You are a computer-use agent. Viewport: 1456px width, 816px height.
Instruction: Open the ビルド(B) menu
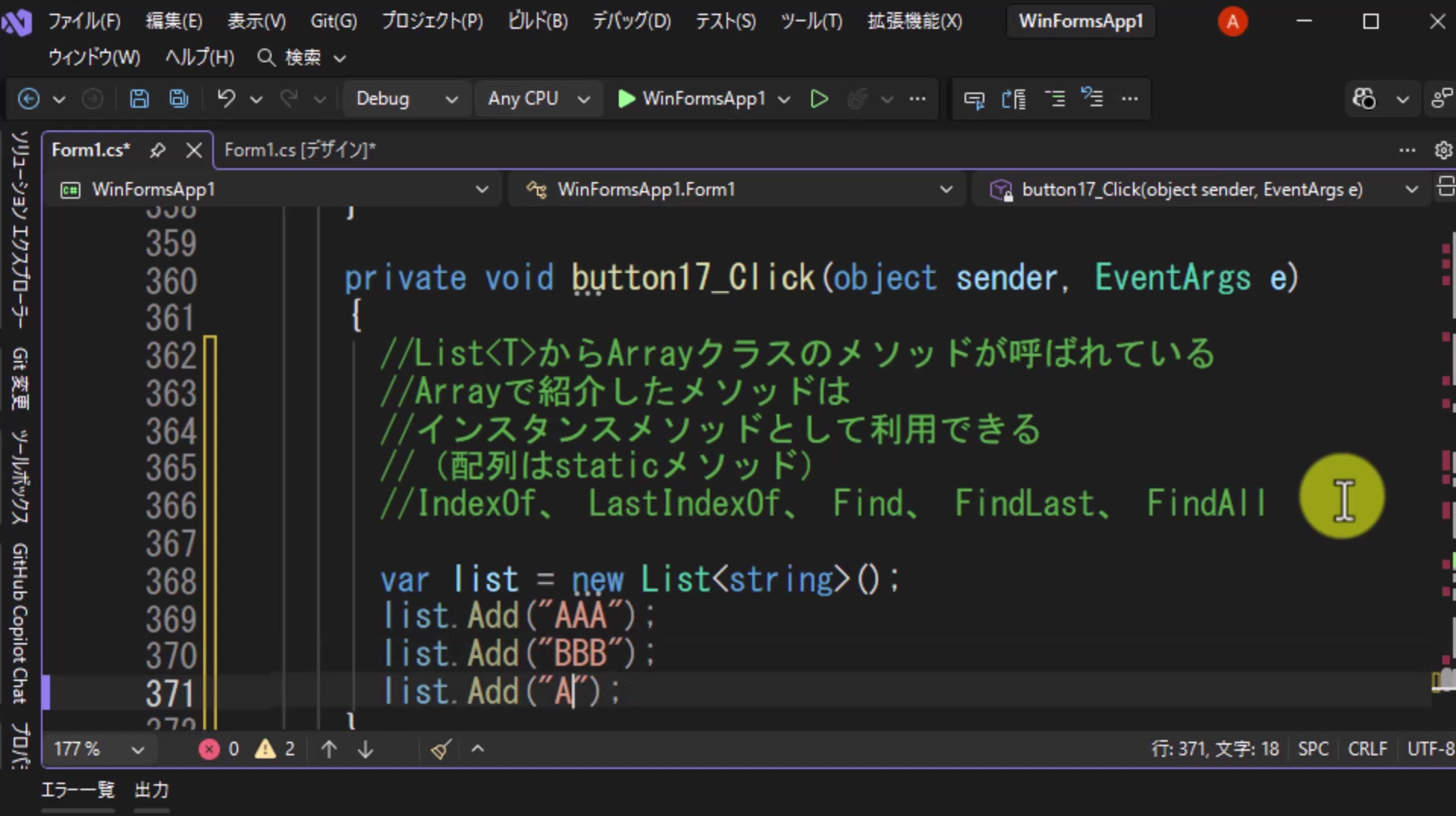(x=538, y=21)
